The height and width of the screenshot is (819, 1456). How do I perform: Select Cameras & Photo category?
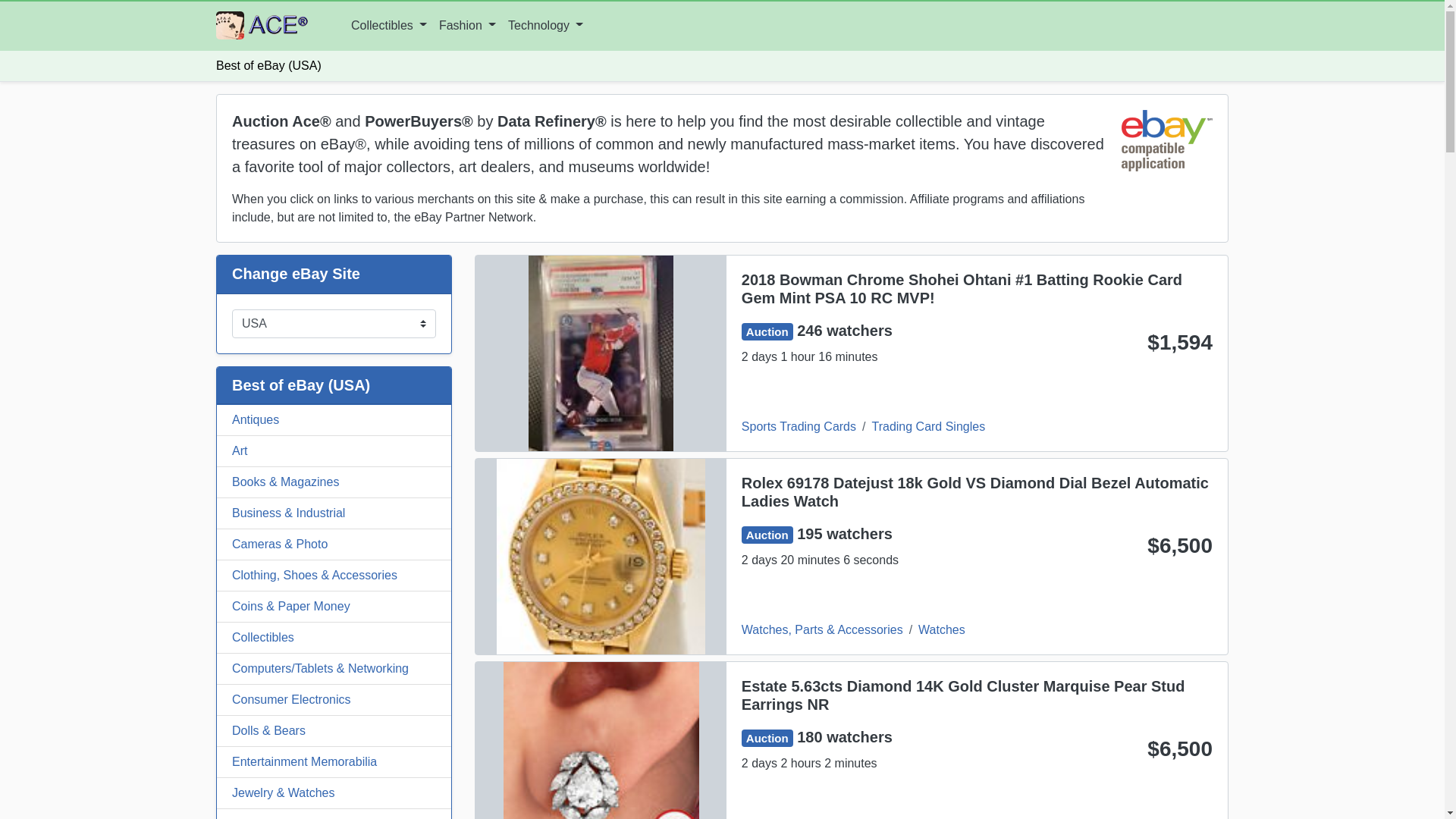(x=334, y=544)
